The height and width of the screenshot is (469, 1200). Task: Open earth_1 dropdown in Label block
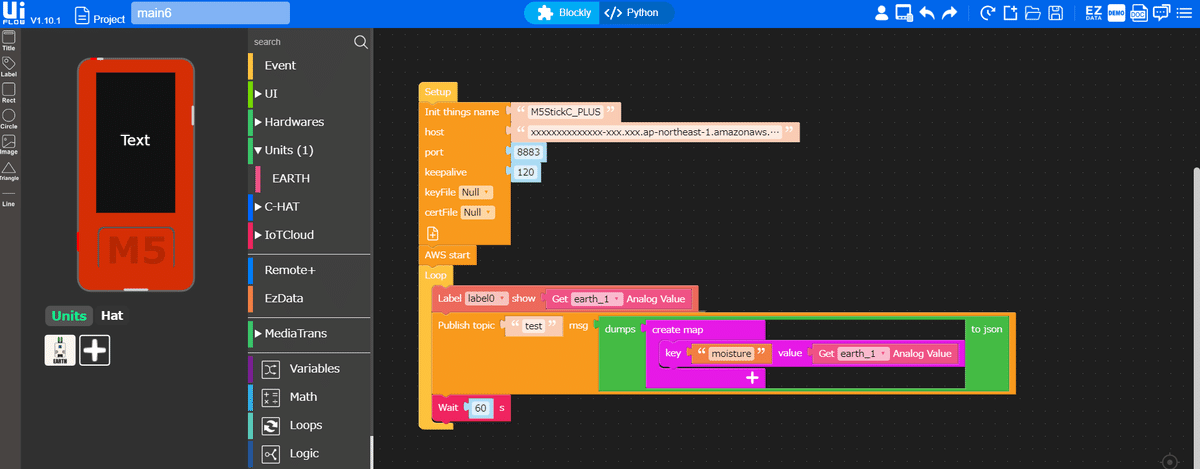pyautogui.click(x=597, y=298)
